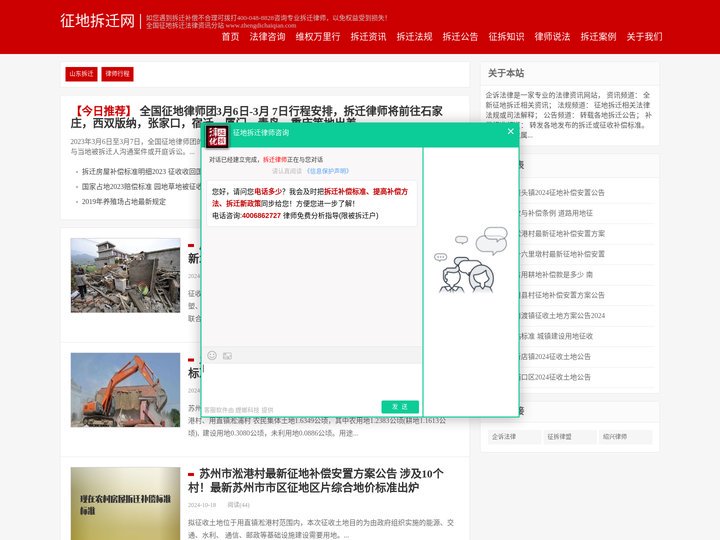Open the 苏州市淞港村最新征地补偿安置方案公告 article title
720x540 pixels.
click(x=316, y=480)
